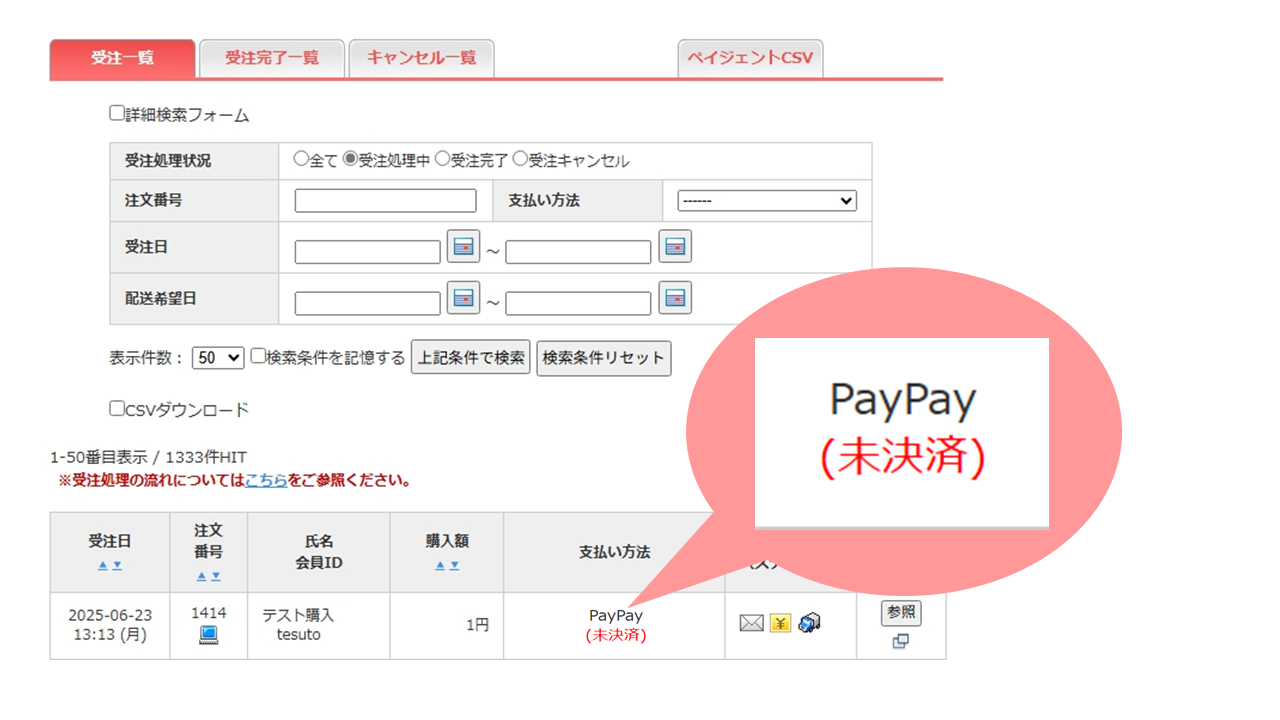
Task: Click the PayPay payment method cell text
Action: point(616,615)
